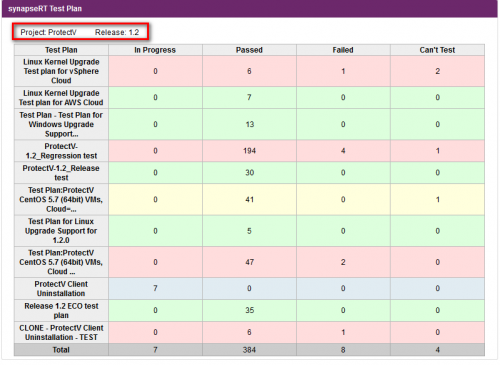This screenshot has height=365, width=500.
Task: Open Linux Kernel Upgrade AWS Cloud test plan
Action: [61, 98]
